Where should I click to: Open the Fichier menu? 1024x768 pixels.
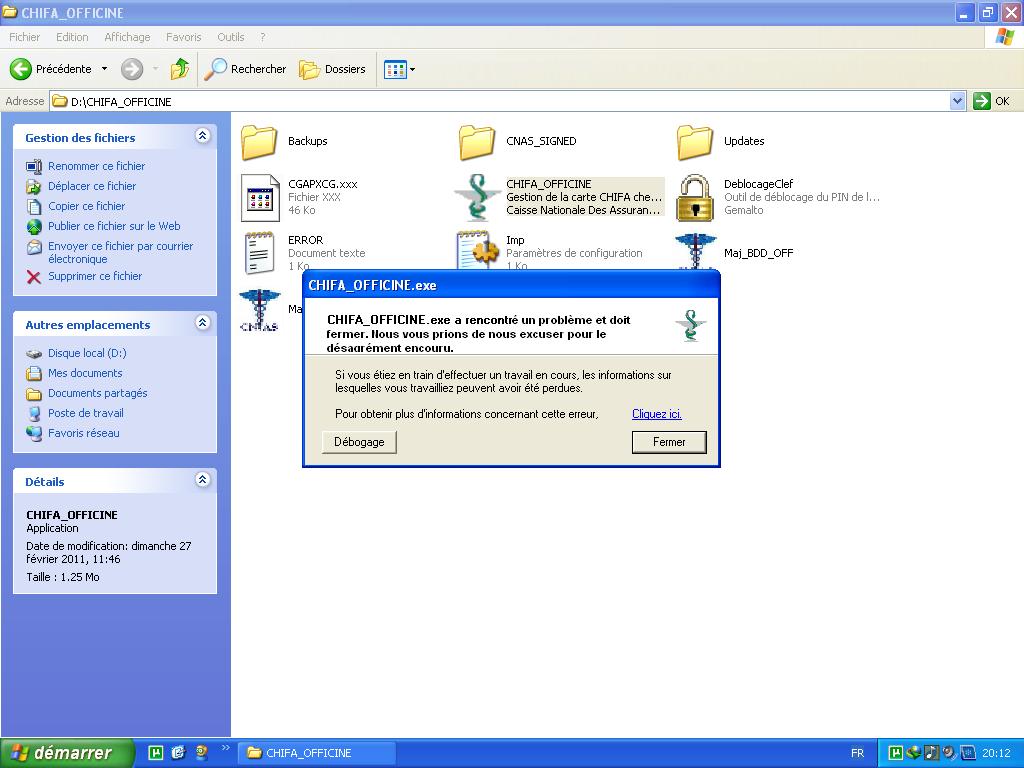[24, 37]
